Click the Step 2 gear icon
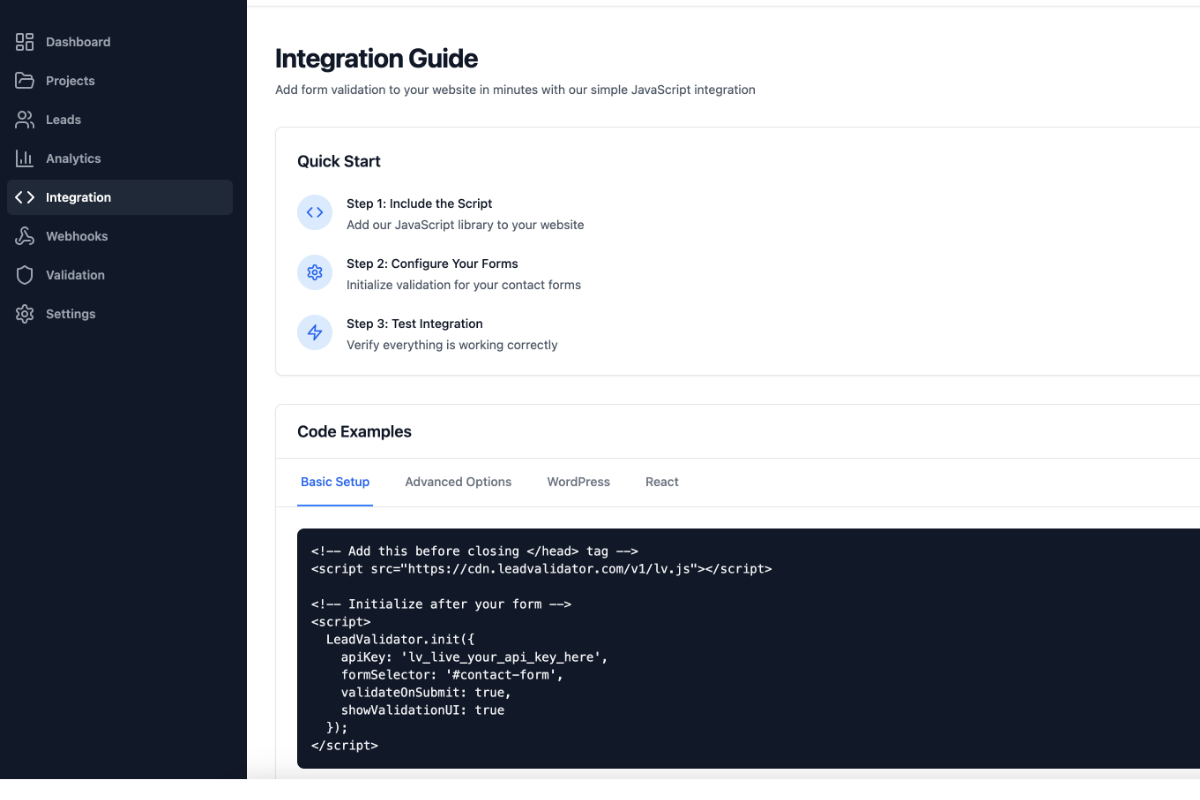 pos(315,273)
